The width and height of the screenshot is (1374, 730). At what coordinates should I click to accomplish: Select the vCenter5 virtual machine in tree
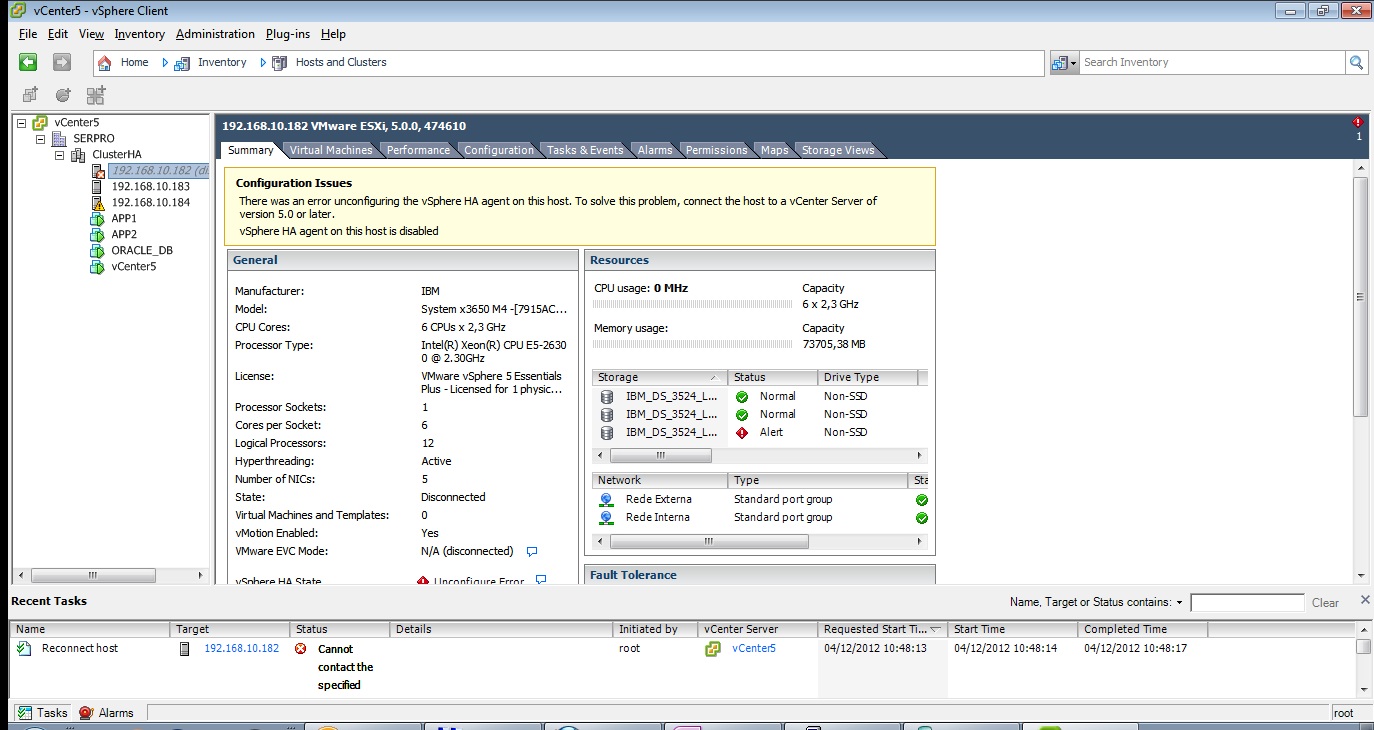click(133, 266)
